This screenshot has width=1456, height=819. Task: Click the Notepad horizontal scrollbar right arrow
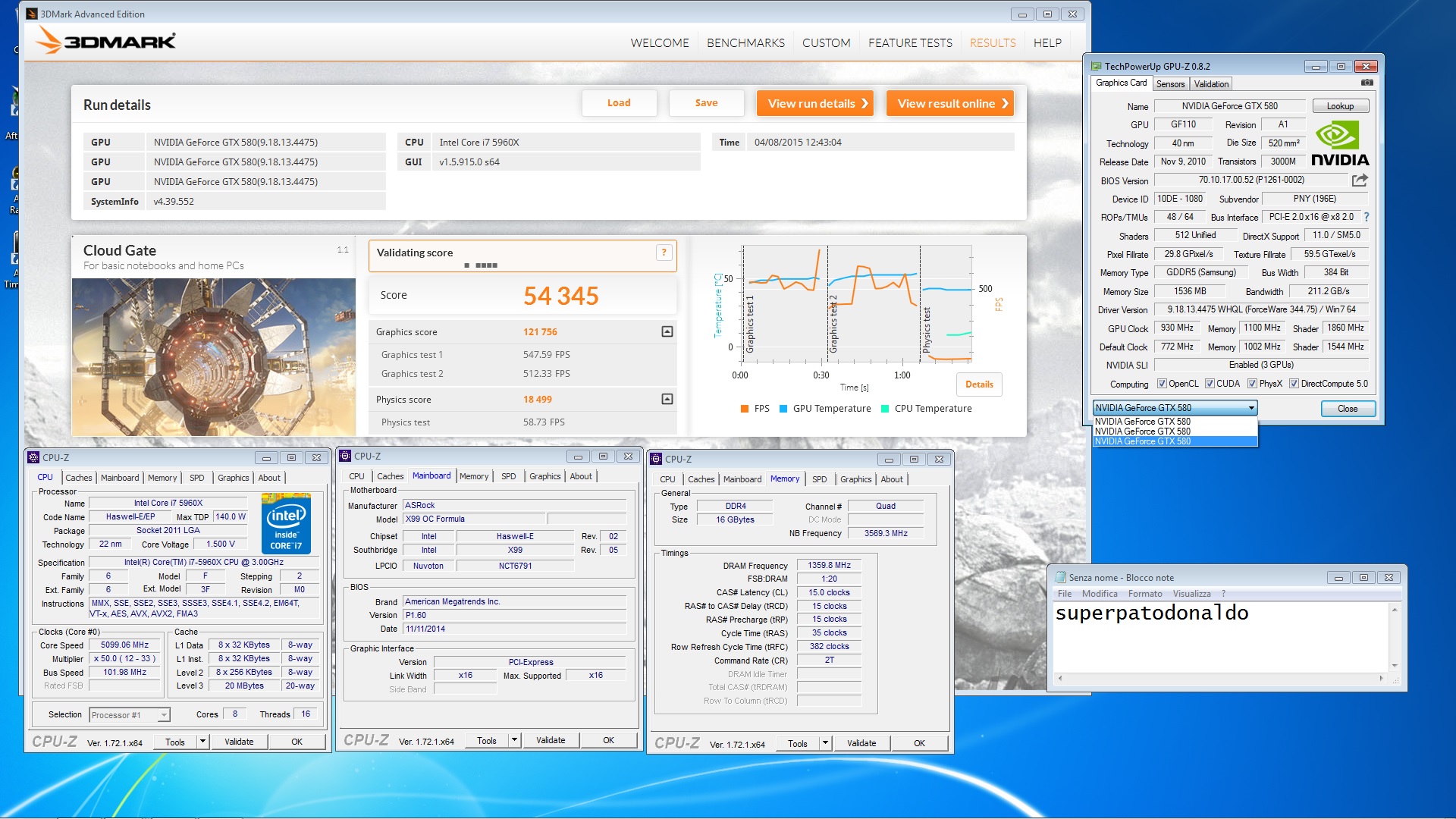(x=1381, y=678)
